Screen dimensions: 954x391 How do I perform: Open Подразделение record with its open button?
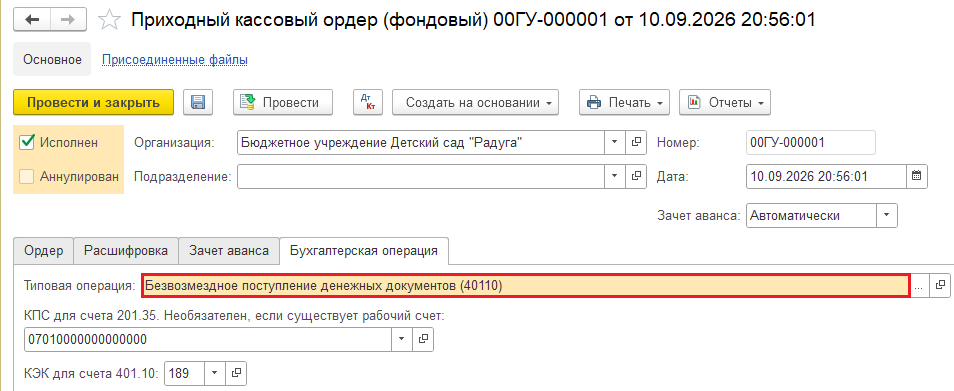[x=636, y=176]
